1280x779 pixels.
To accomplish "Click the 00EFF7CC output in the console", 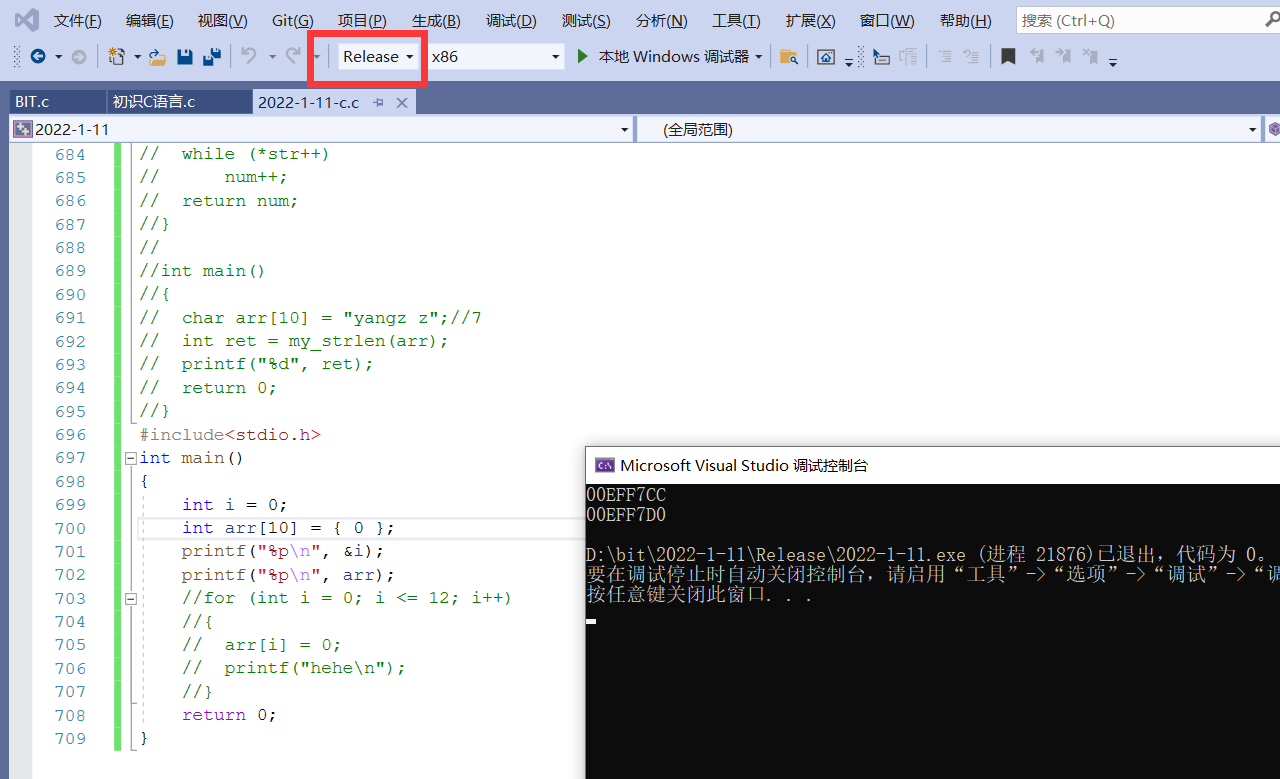I will pos(626,495).
